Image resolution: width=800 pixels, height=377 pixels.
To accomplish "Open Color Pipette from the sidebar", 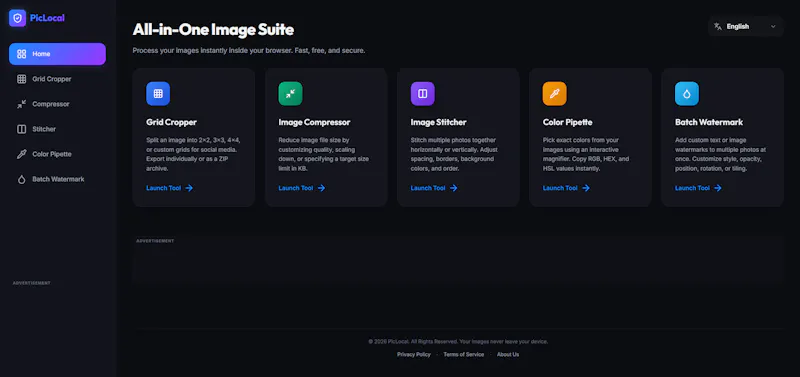I will [57, 154].
